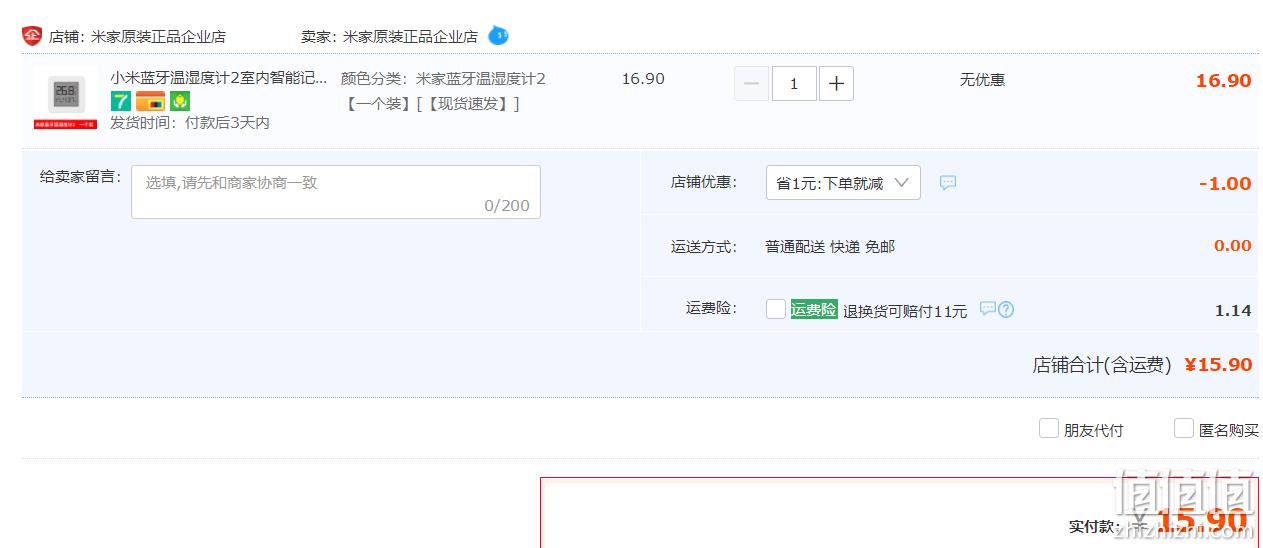Open the shop 米家原装正品企业店 link
The image size is (1263, 548).
point(158,36)
